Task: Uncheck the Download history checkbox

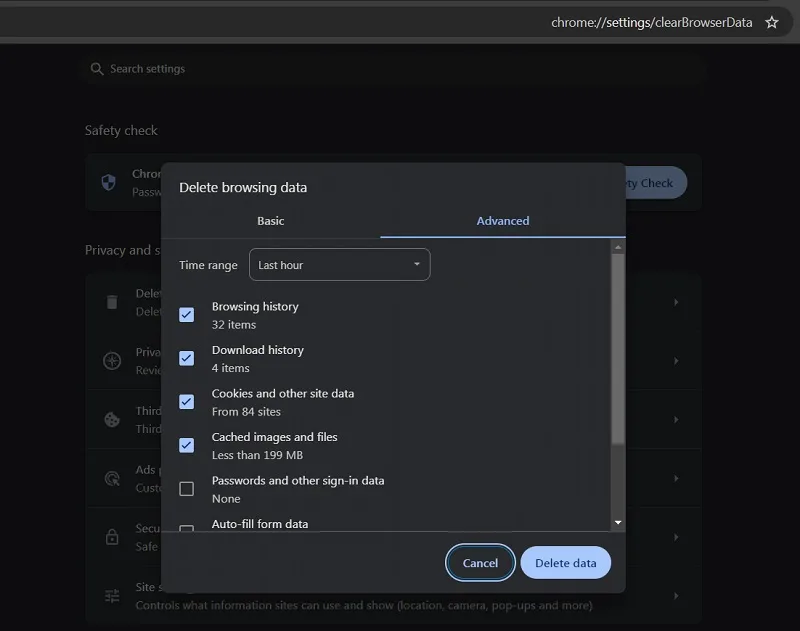Action: 187,358
